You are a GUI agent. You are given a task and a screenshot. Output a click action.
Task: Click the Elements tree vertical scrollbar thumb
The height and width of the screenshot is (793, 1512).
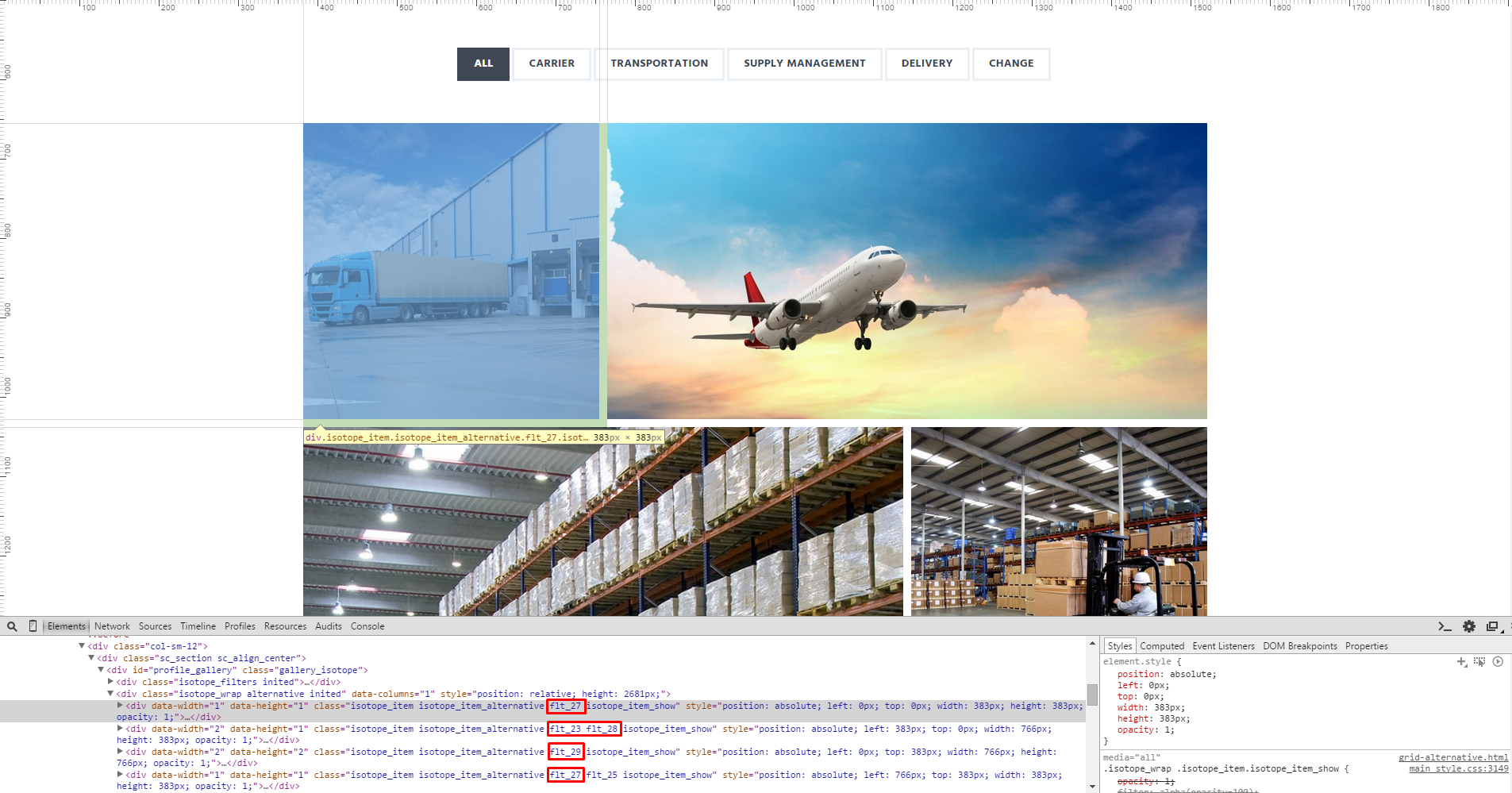coord(1092,695)
